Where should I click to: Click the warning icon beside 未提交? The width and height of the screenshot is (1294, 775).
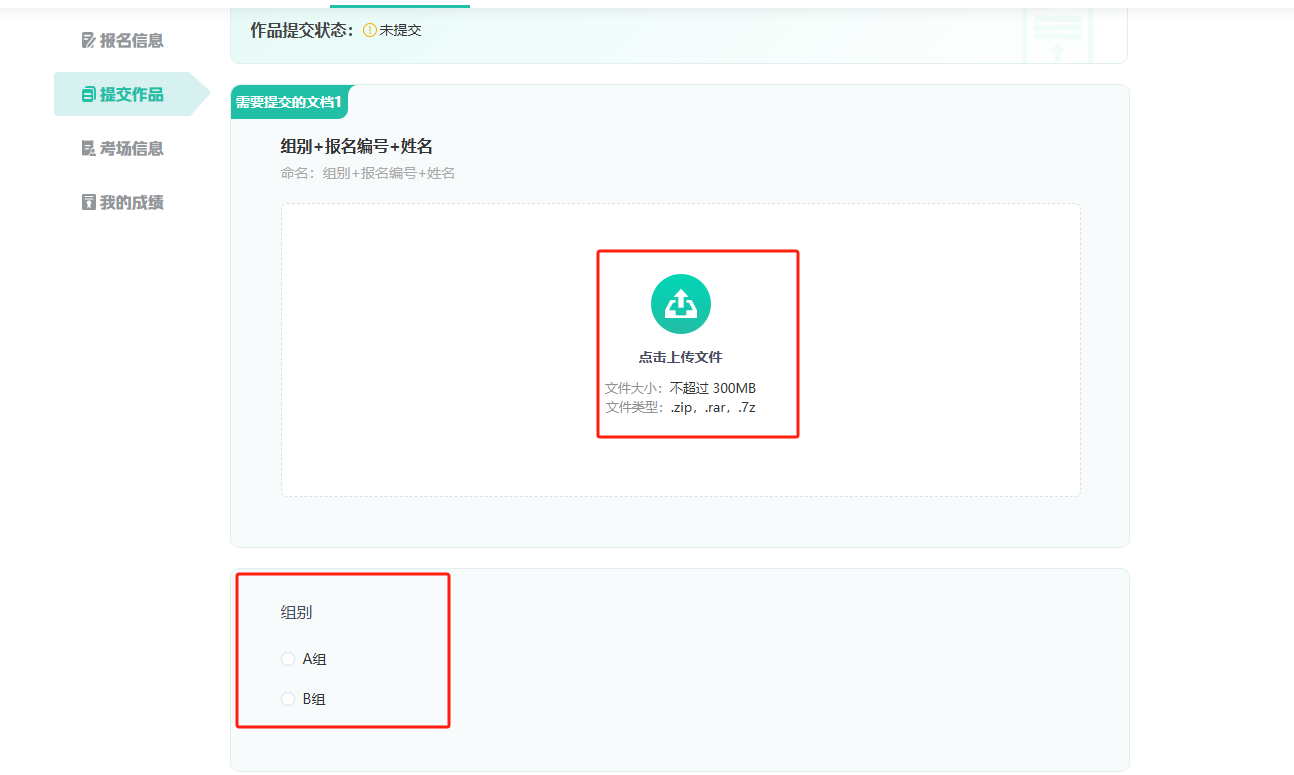[x=369, y=31]
